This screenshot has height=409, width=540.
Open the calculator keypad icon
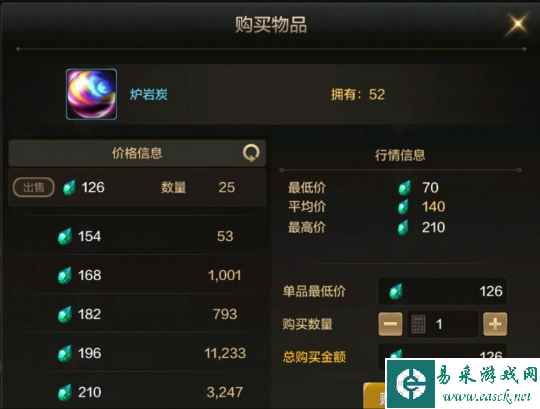click(x=418, y=324)
